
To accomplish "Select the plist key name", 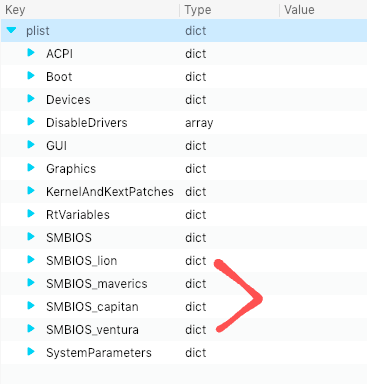I will coord(38,31).
